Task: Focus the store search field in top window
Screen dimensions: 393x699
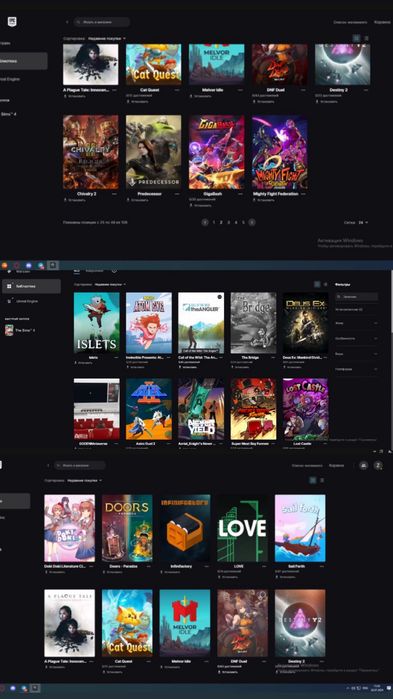Action: 102,22
